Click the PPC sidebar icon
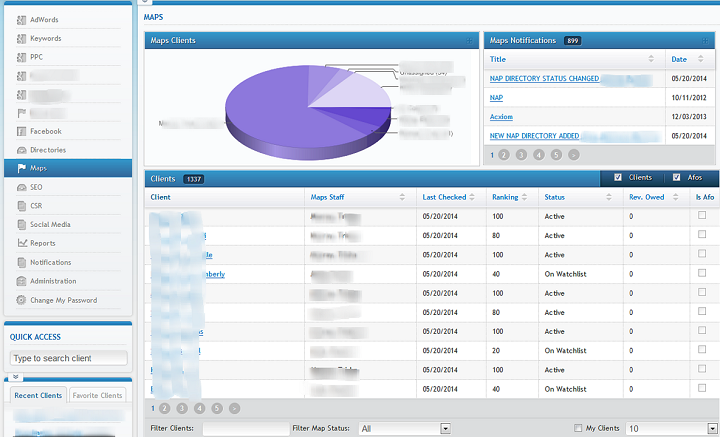 point(21,57)
